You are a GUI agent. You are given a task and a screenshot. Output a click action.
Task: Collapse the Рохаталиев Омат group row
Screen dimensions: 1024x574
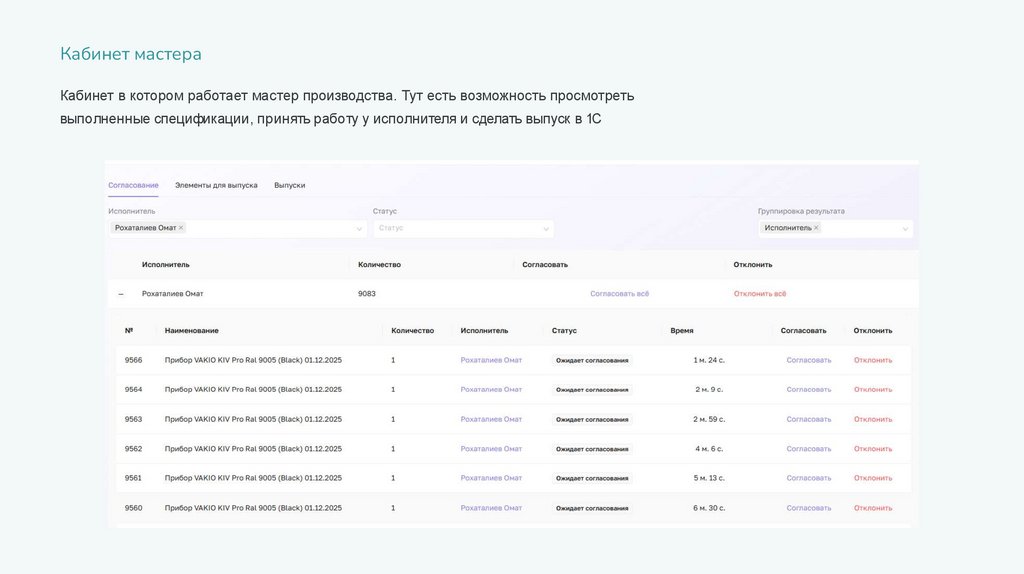tap(121, 294)
